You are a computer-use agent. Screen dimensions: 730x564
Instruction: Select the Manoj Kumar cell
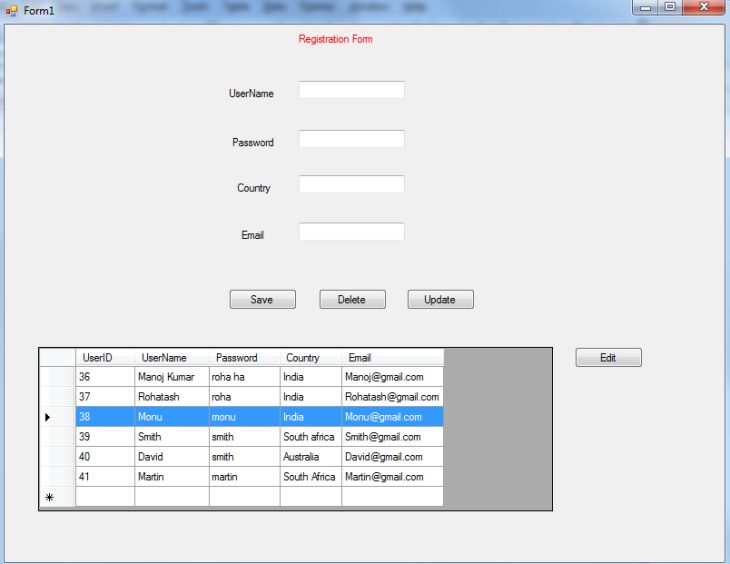tap(172, 377)
